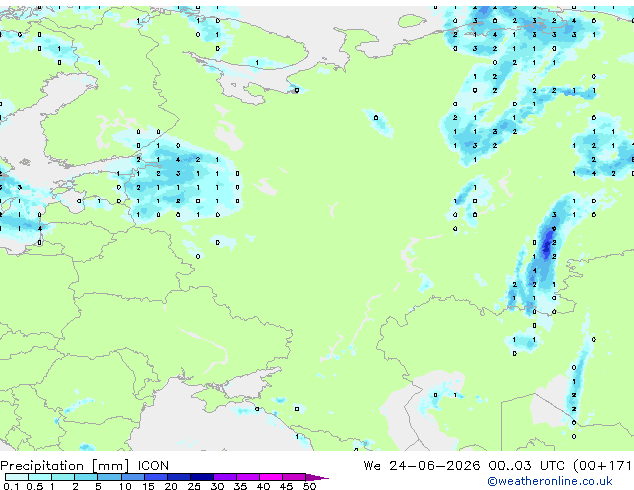Screen dimensions: 634x490
Task: Click the weatheronline.co.uk copyright link
Action: coord(550,481)
